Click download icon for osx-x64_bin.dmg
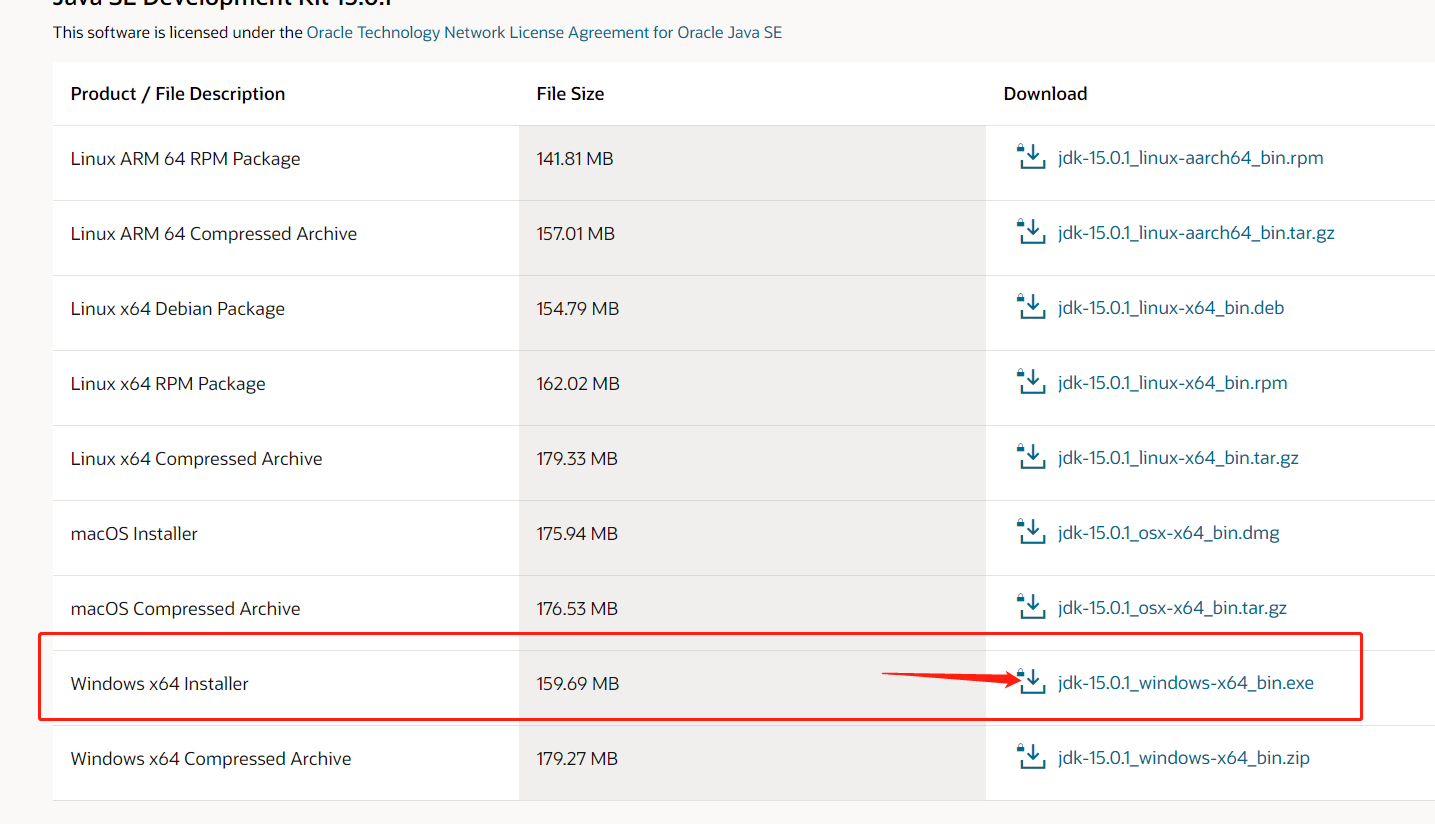The width and height of the screenshot is (1435, 824). pyautogui.click(x=1031, y=532)
